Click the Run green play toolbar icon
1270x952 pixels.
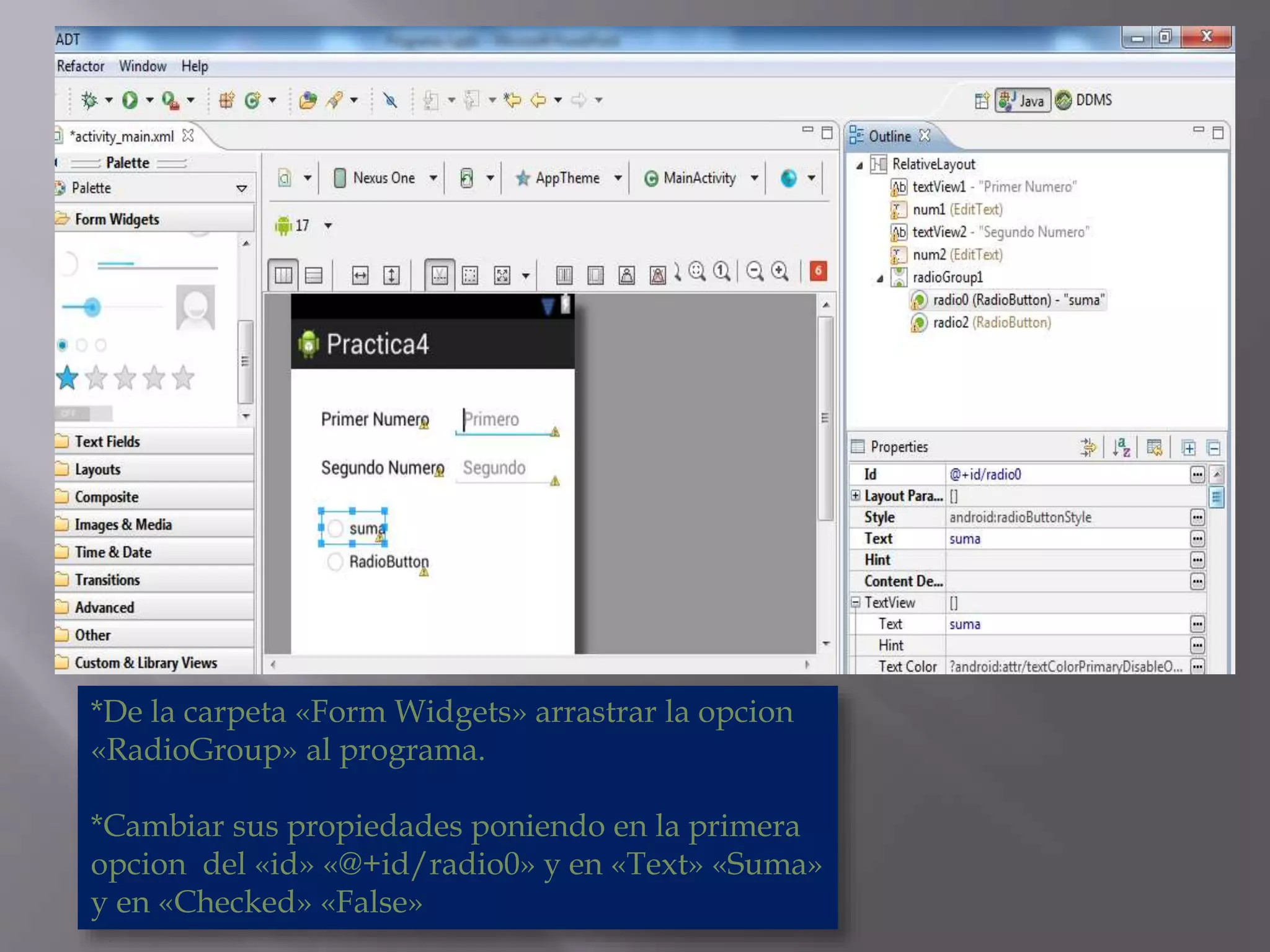coord(130,100)
